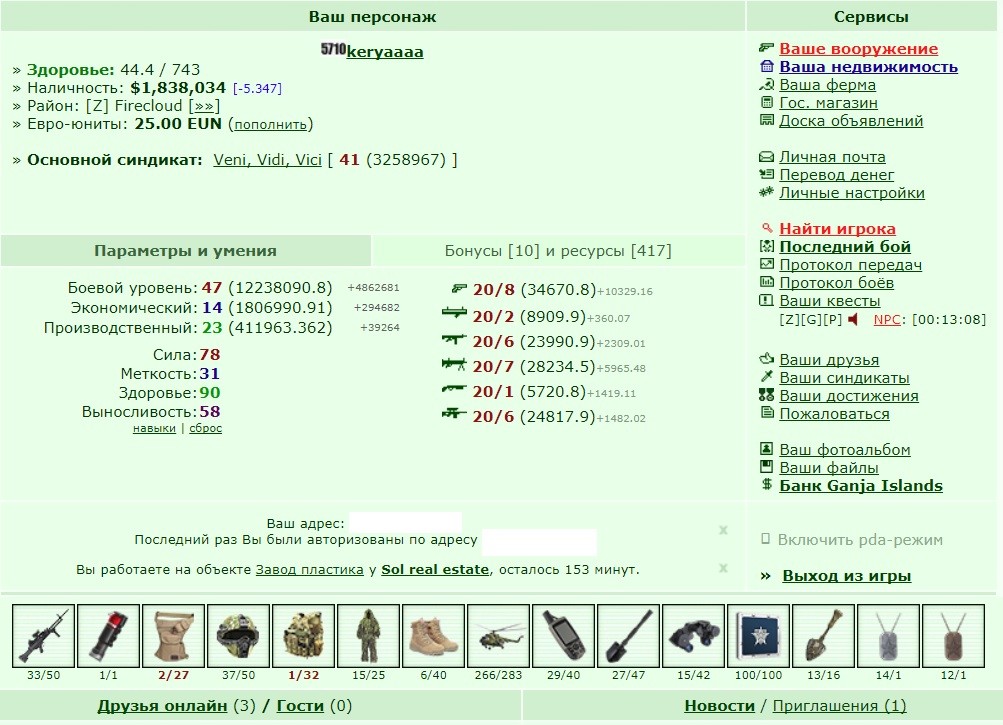The height and width of the screenshot is (725, 1003).
Task: Open Ваши квесты
Action: coord(829,300)
